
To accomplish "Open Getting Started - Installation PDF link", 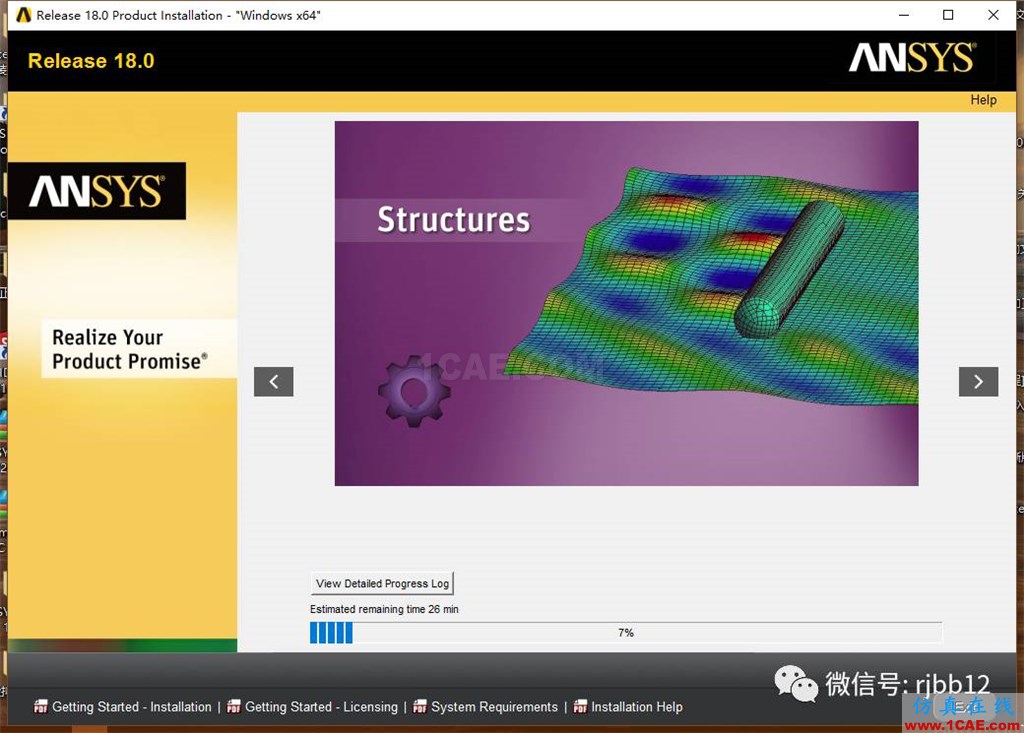I will [132, 707].
